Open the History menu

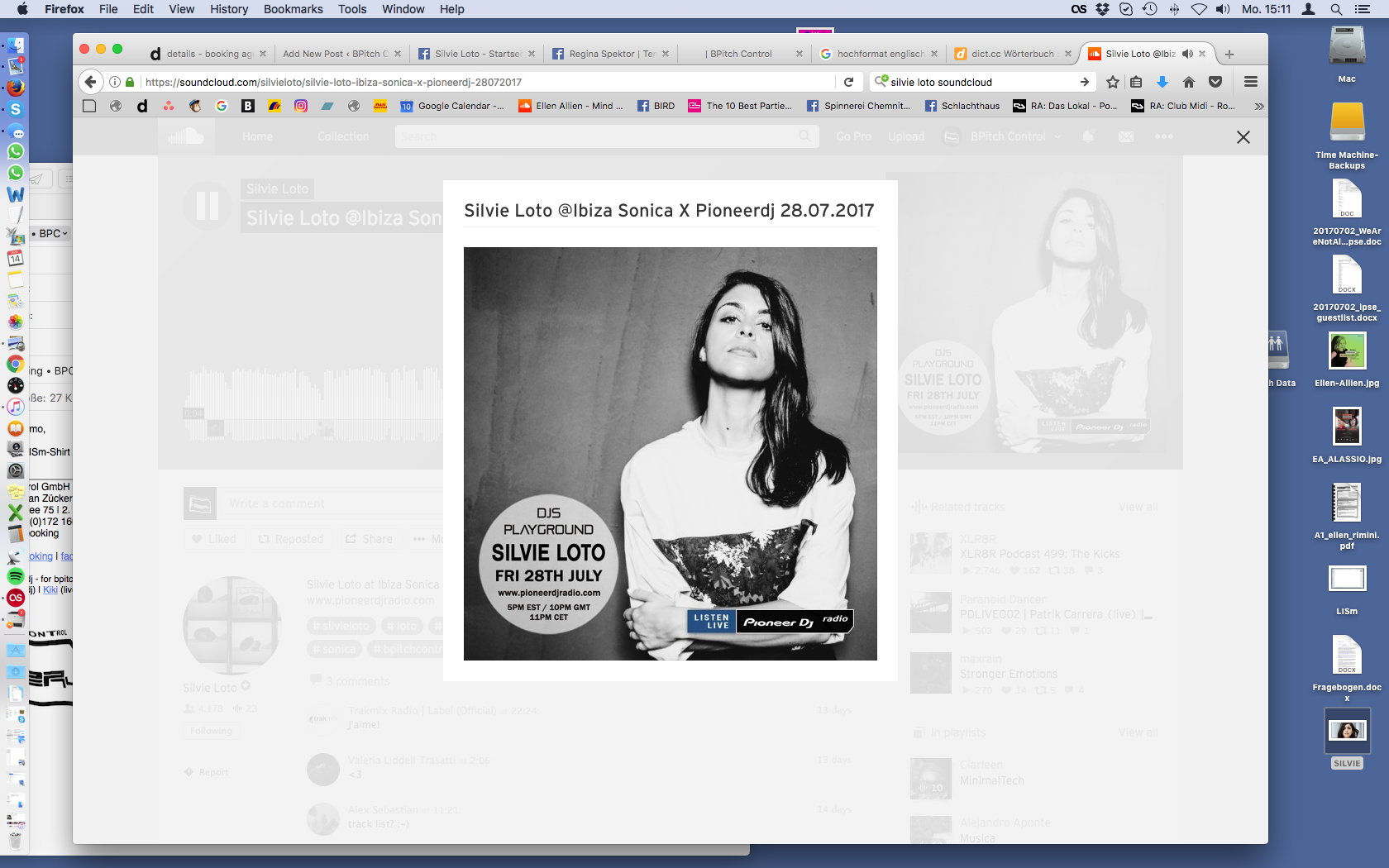(x=229, y=9)
